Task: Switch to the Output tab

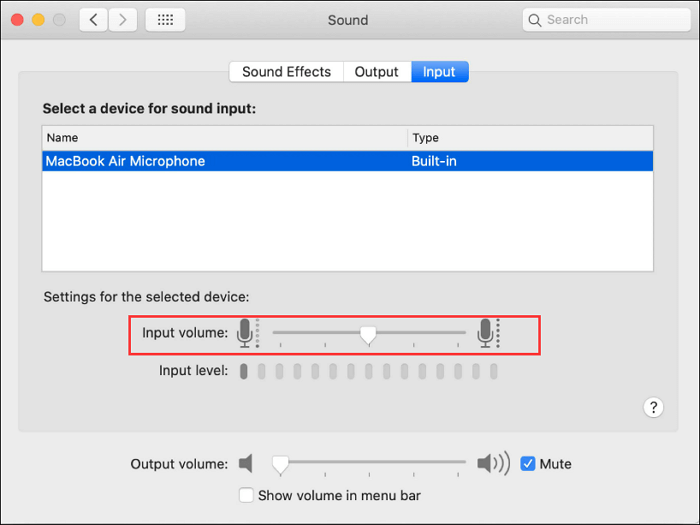Action: click(x=377, y=72)
